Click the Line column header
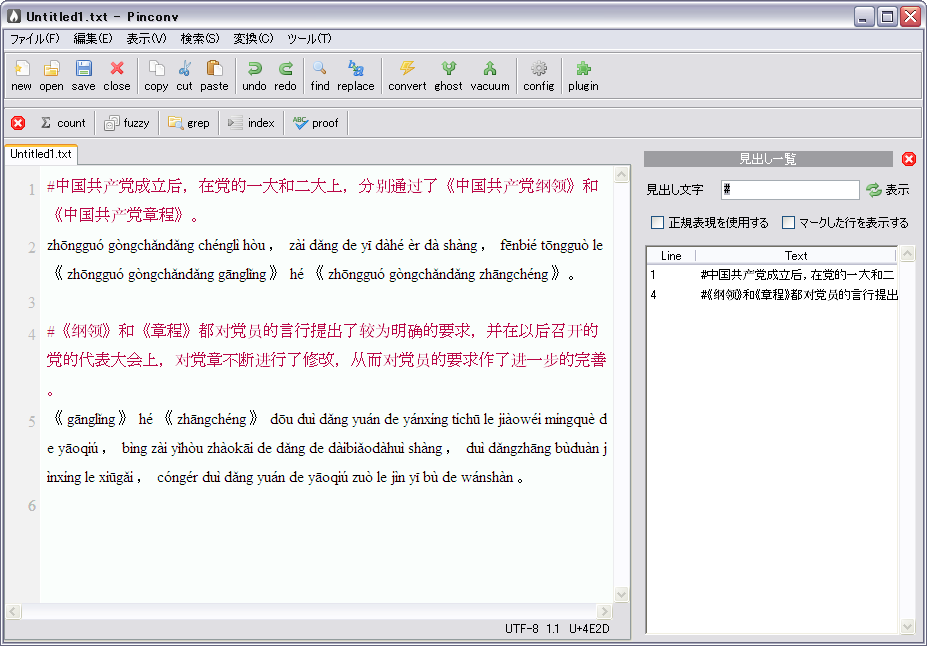The height and width of the screenshot is (646, 927). tap(671, 256)
